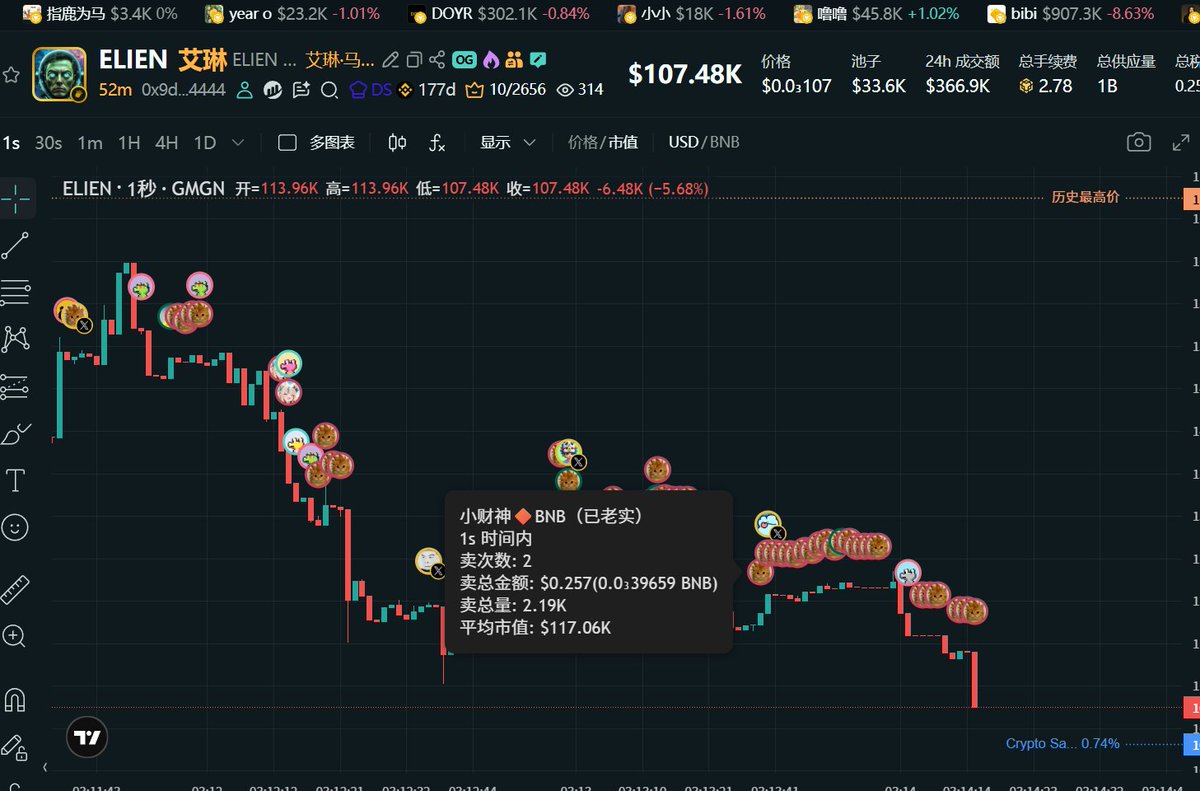Click the DS DexScreener badge
Screen dimensions: 1200x791
click(370, 90)
